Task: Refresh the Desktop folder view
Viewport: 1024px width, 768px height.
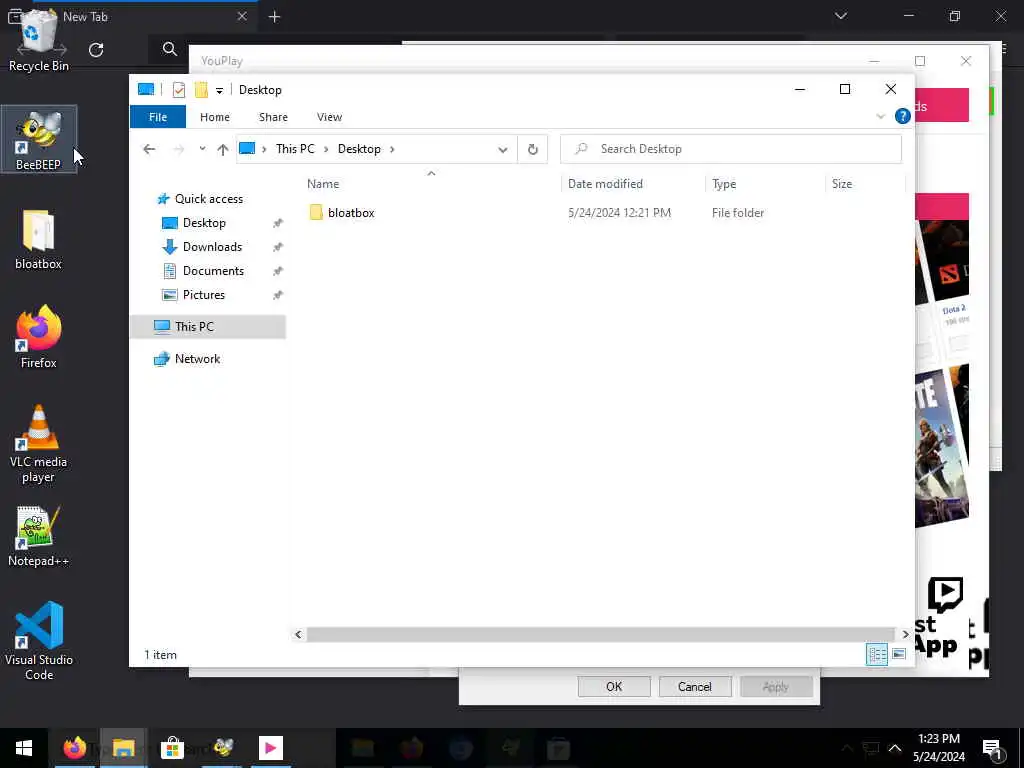Action: 533,149
